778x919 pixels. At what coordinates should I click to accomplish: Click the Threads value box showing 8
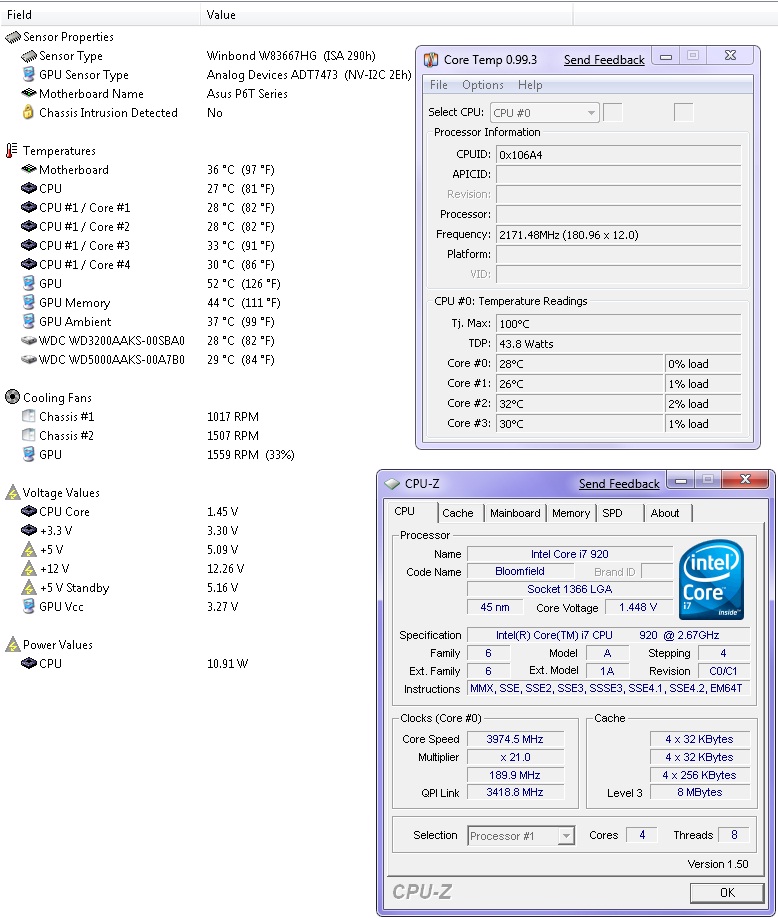pyautogui.click(x=734, y=835)
